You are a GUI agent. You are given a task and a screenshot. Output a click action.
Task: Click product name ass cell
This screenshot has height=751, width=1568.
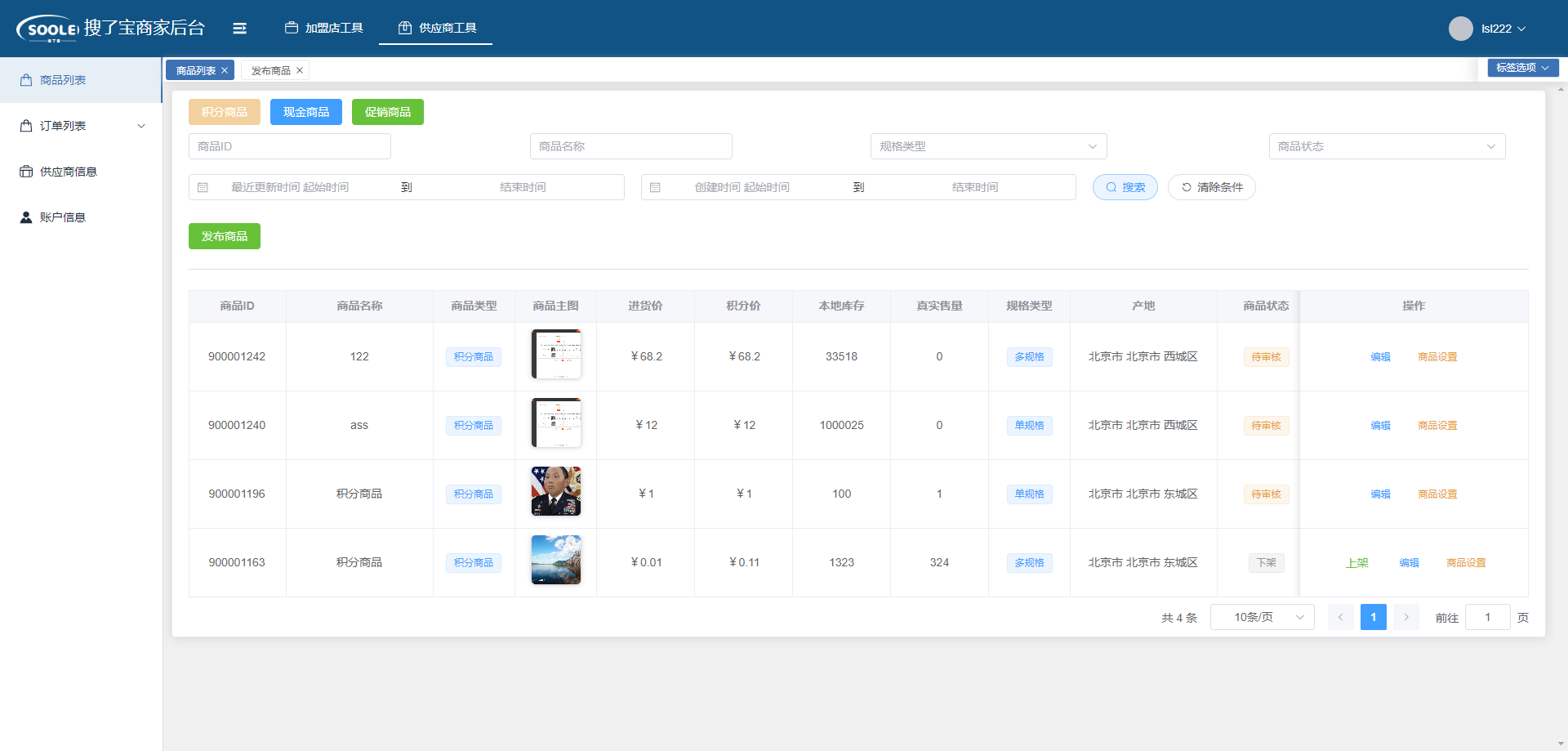coord(359,425)
